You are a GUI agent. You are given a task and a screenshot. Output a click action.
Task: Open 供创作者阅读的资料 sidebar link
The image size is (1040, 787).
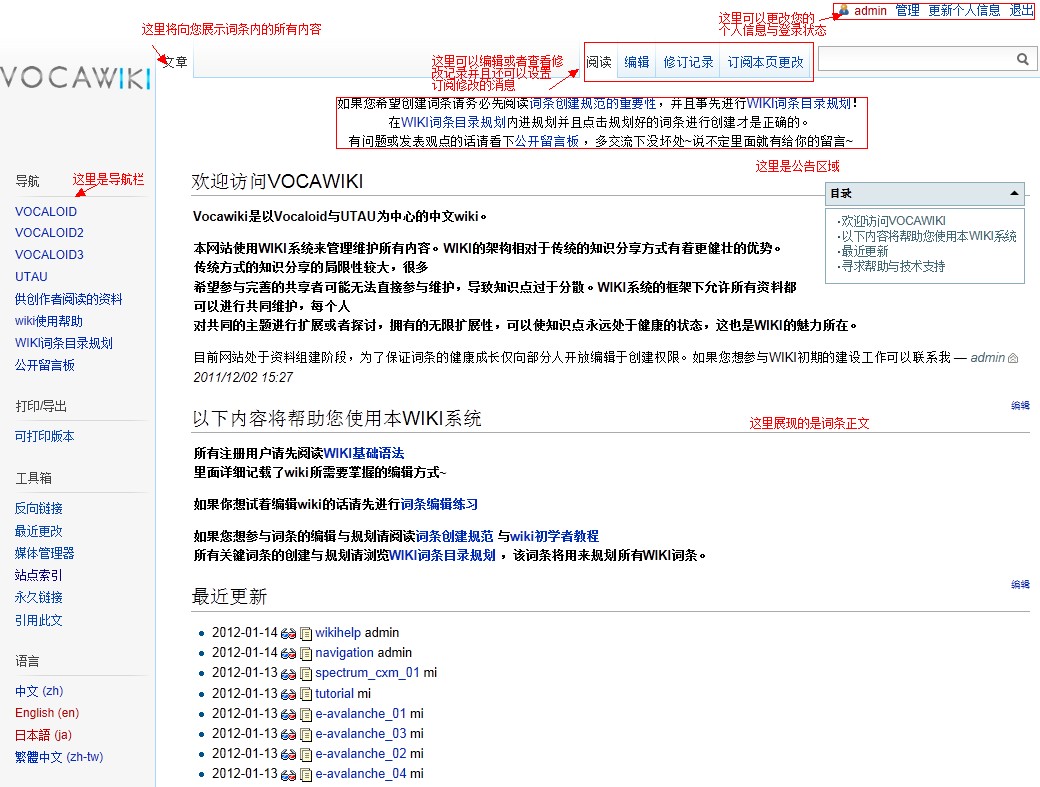[x=68, y=299]
